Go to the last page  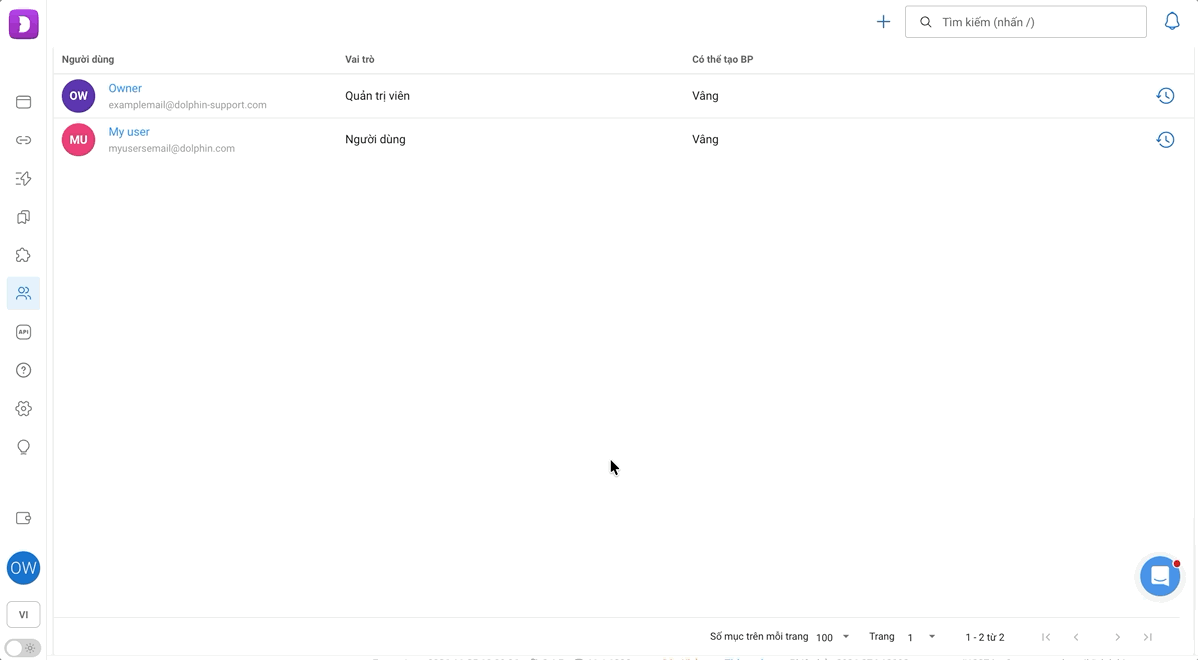point(1148,637)
